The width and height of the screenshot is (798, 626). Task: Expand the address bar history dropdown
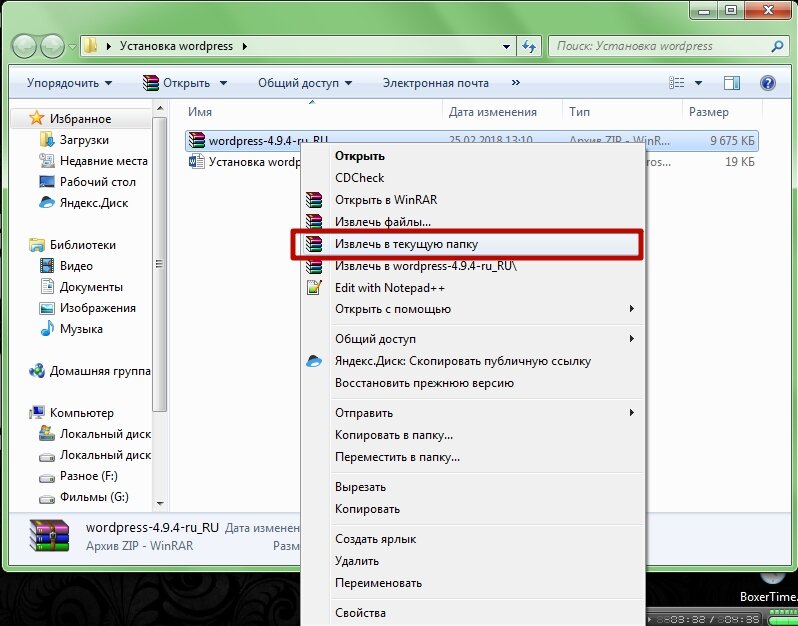(x=506, y=47)
